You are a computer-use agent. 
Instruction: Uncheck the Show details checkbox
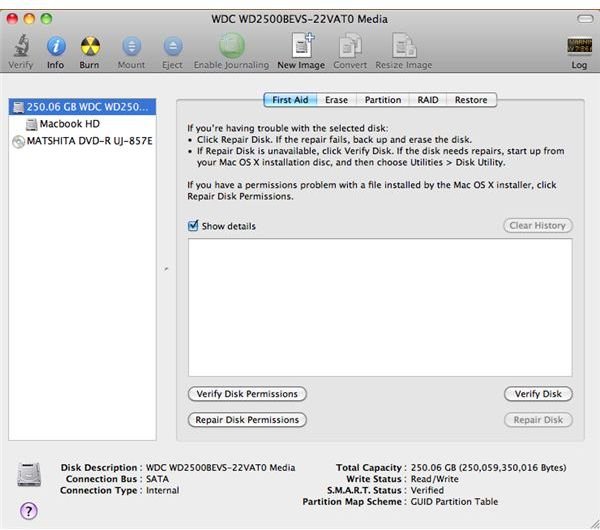pyautogui.click(x=193, y=226)
